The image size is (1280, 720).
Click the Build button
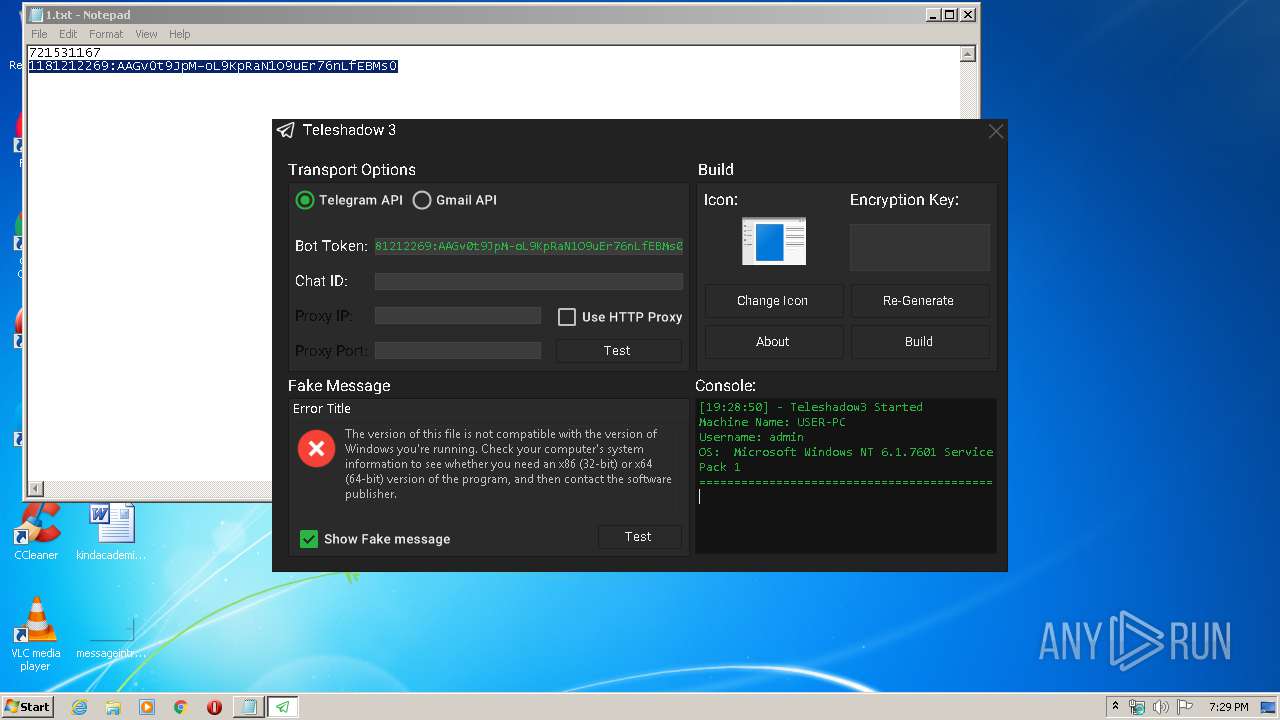[919, 342]
